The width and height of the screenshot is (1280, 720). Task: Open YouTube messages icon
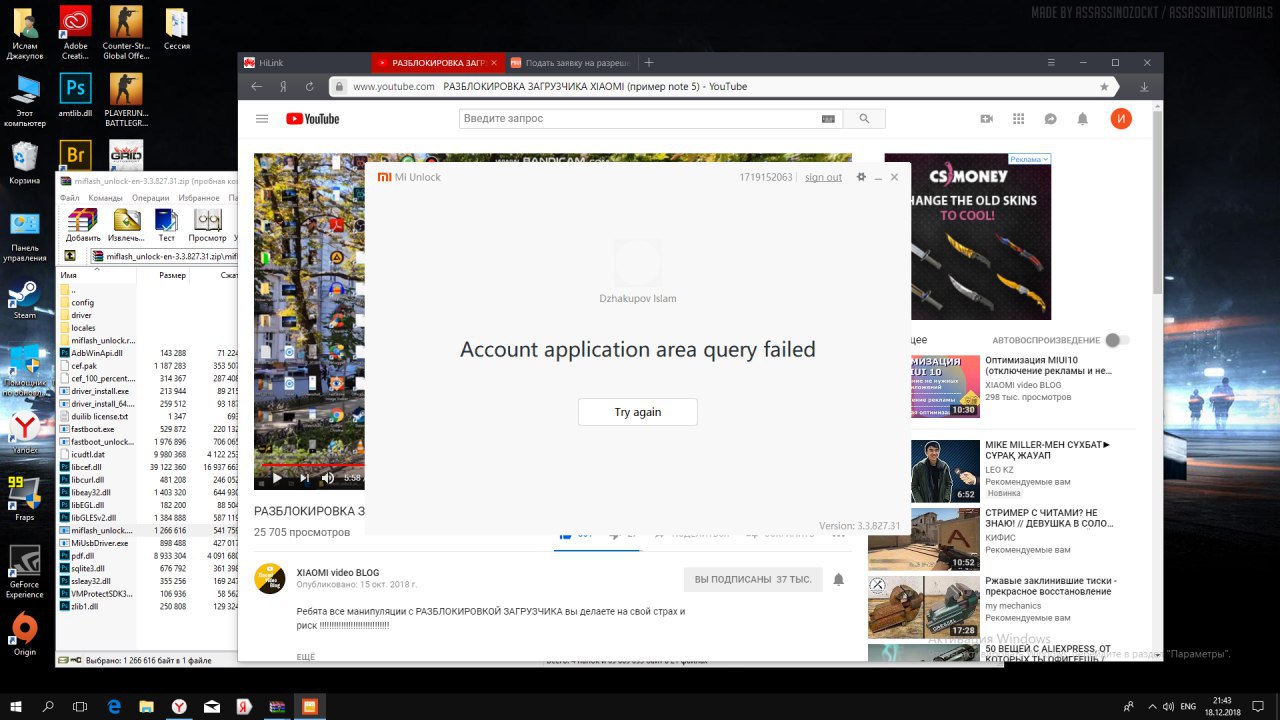[1050, 119]
